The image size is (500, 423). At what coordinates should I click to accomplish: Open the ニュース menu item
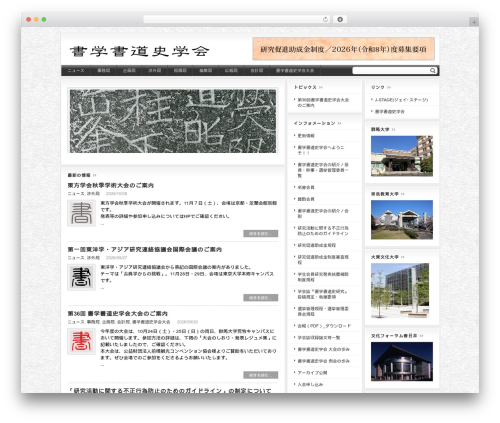click(x=76, y=71)
